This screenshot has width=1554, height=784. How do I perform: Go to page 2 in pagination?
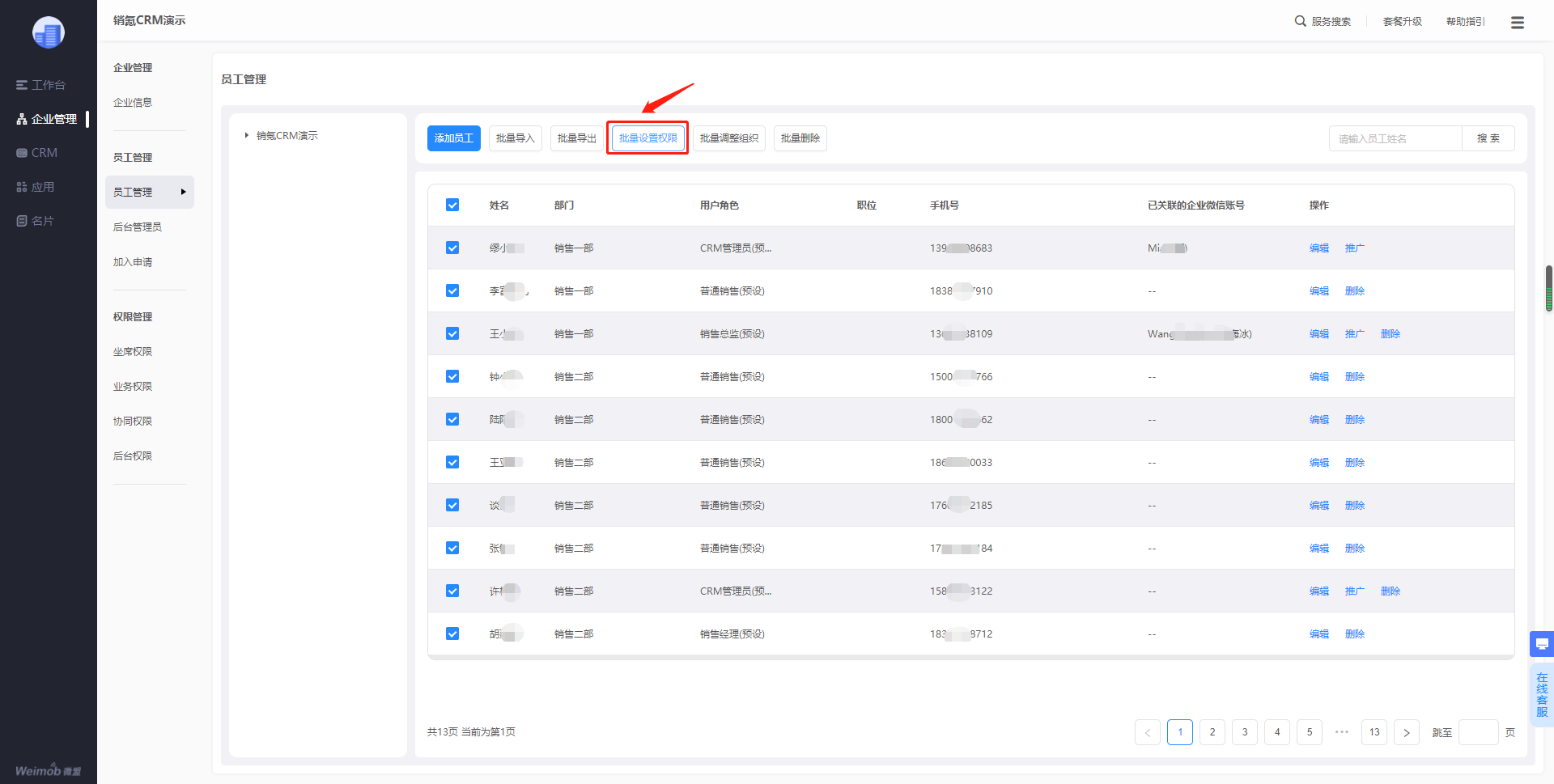[x=1212, y=732]
